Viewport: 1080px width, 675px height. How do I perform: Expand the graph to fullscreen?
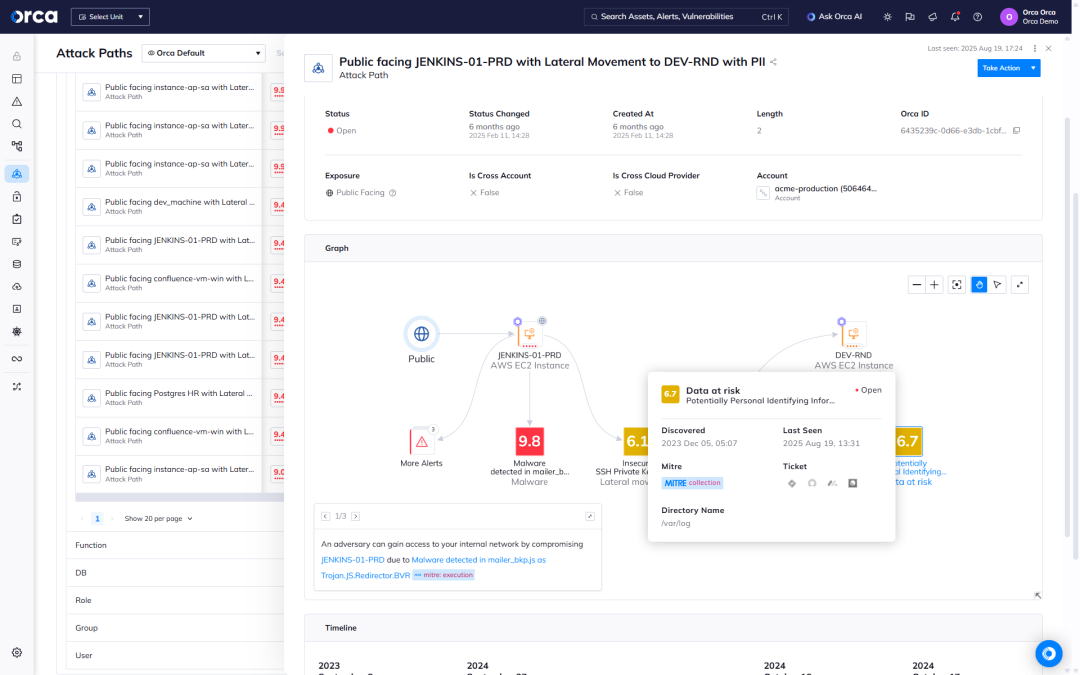(x=1020, y=284)
